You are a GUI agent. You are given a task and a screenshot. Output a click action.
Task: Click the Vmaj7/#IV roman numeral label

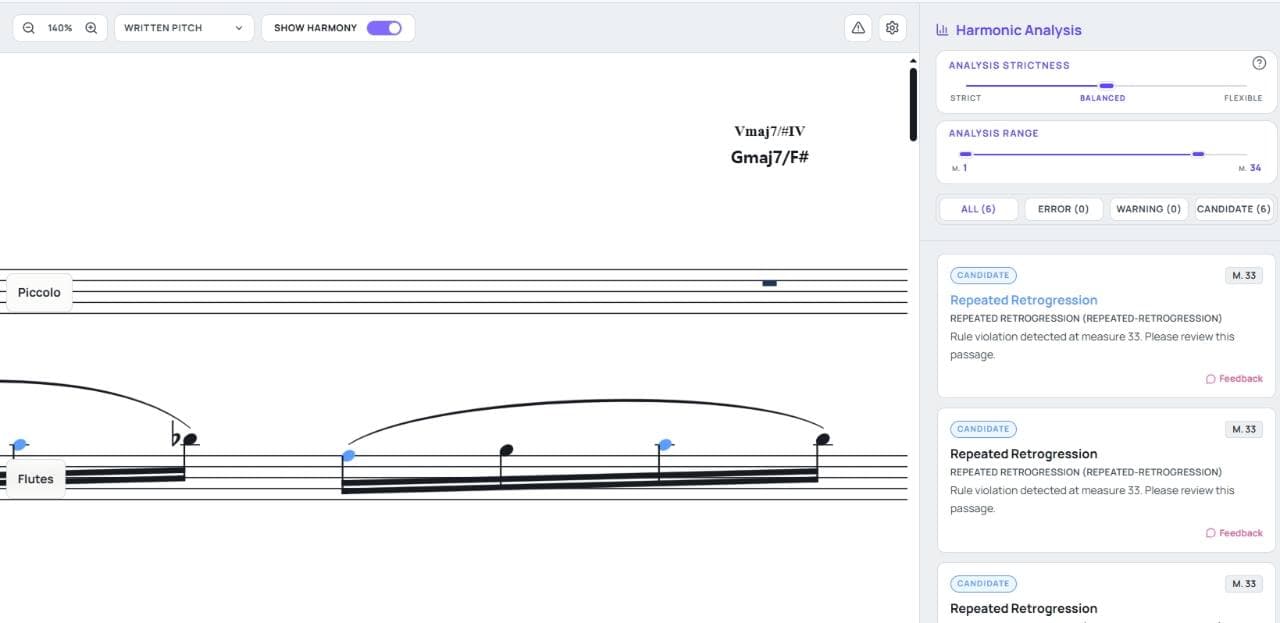click(769, 131)
